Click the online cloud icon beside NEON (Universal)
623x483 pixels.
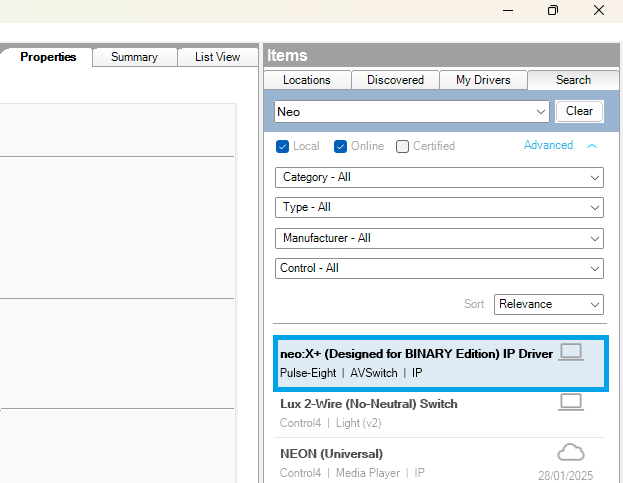click(571, 452)
